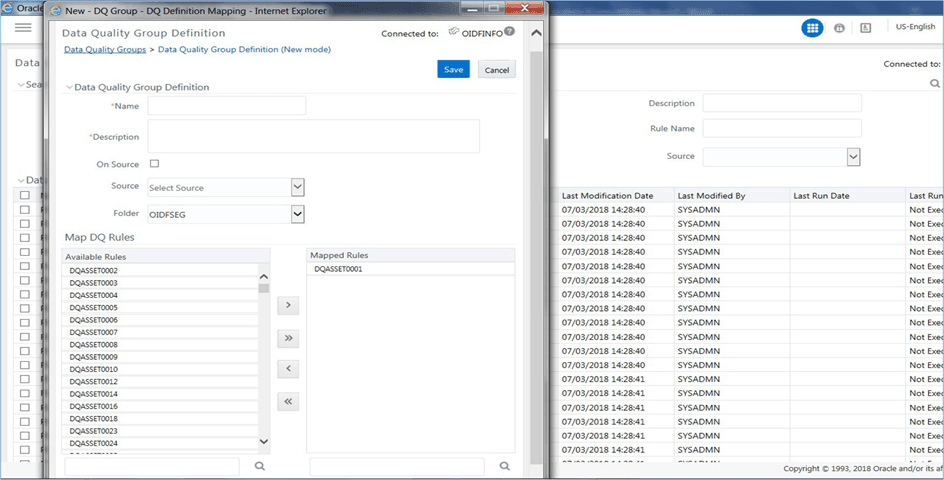This screenshot has width=944, height=480.
Task: Move all rules to Mapped Rules
Action: [x=288, y=338]
